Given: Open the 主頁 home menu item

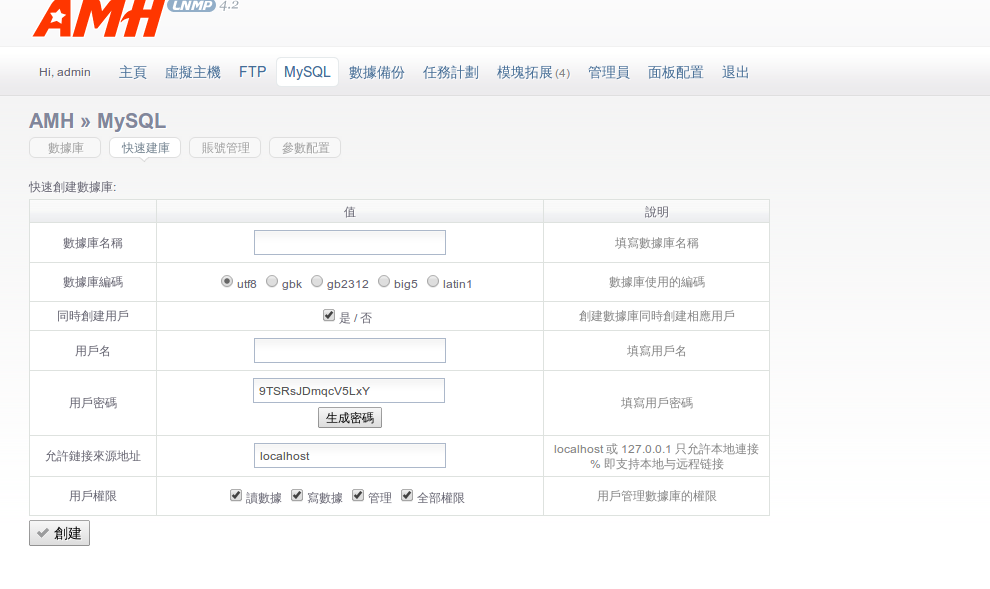Looking at the screenshot, I should pos(133,72).
